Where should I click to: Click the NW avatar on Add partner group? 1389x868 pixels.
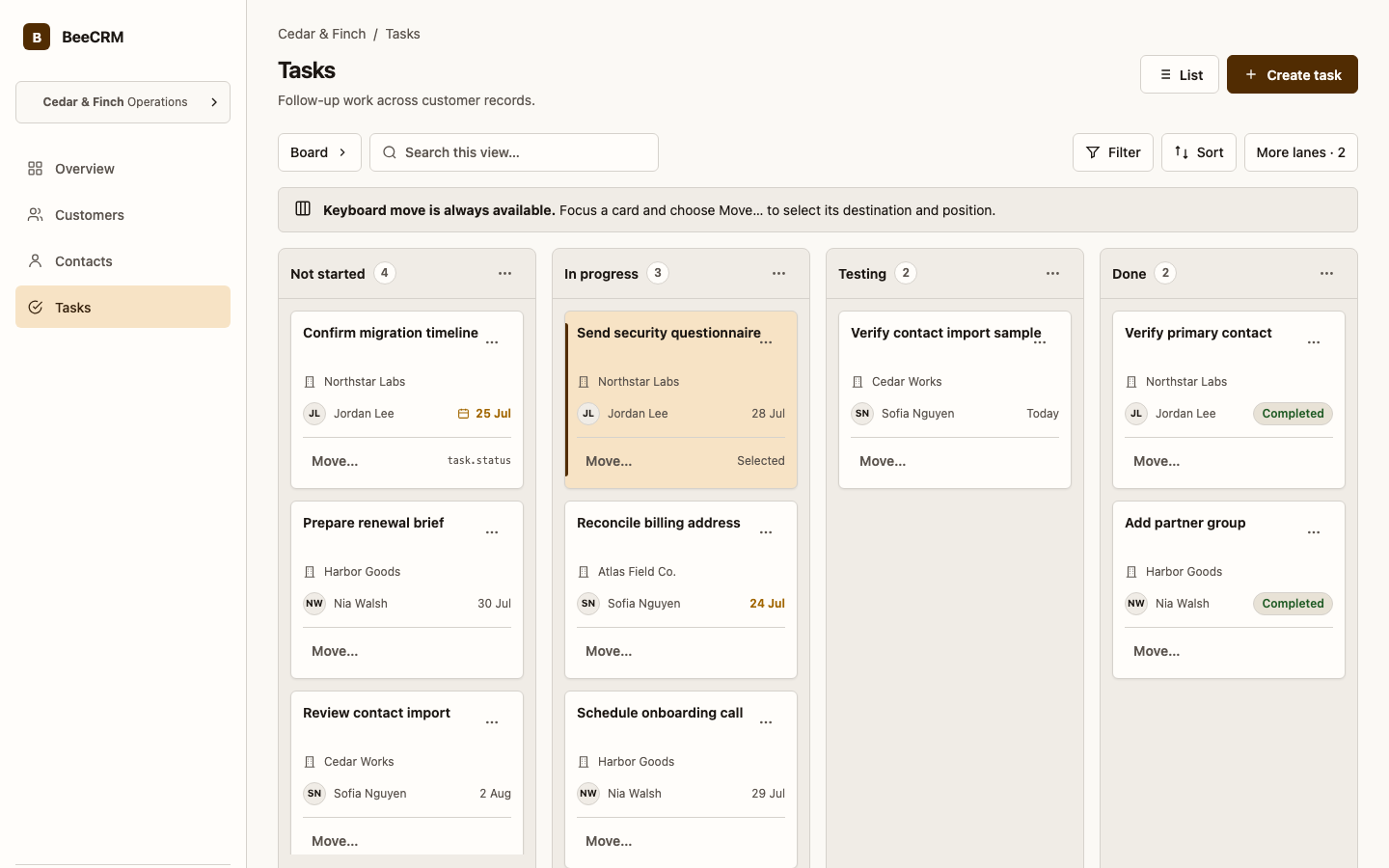(1136, 604)
